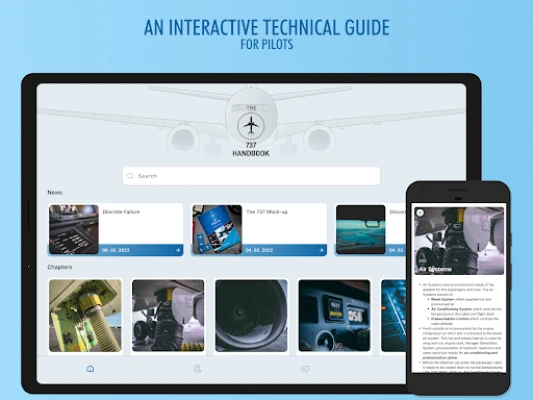Close the Air Systems page on phone

[420, 213]
